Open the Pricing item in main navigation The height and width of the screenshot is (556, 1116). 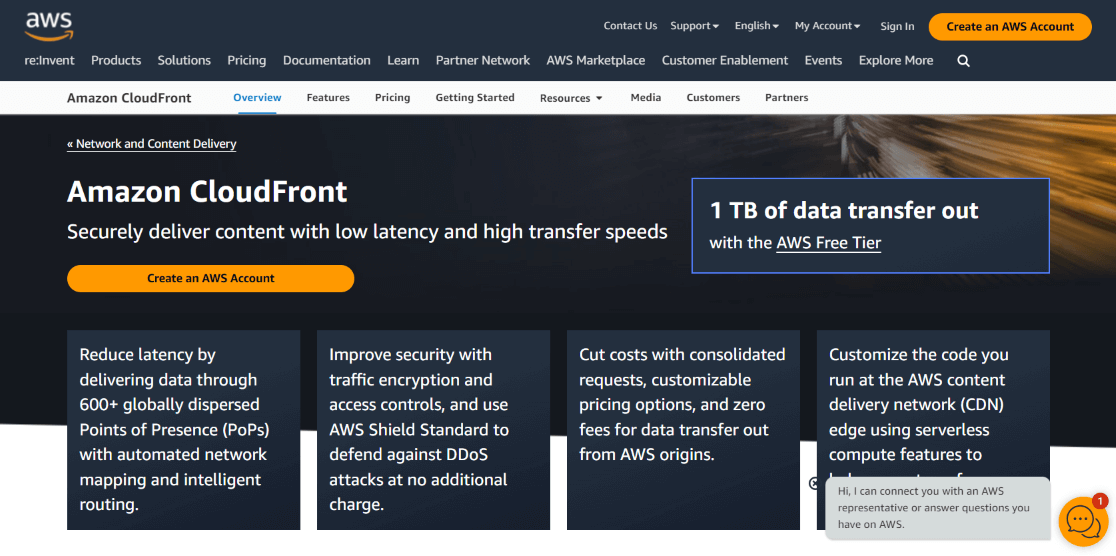246,61
